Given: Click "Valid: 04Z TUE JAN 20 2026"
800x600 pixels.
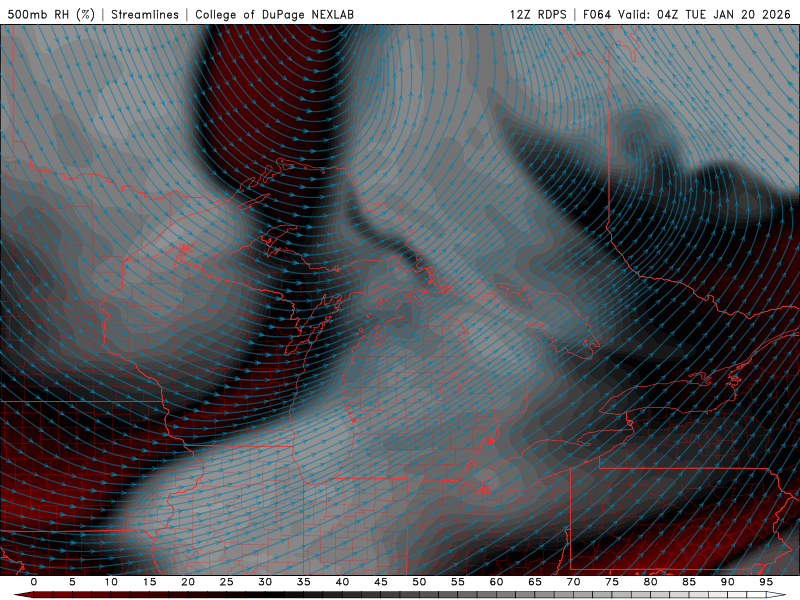Looking at the screenshot, I should click(705, 14).
